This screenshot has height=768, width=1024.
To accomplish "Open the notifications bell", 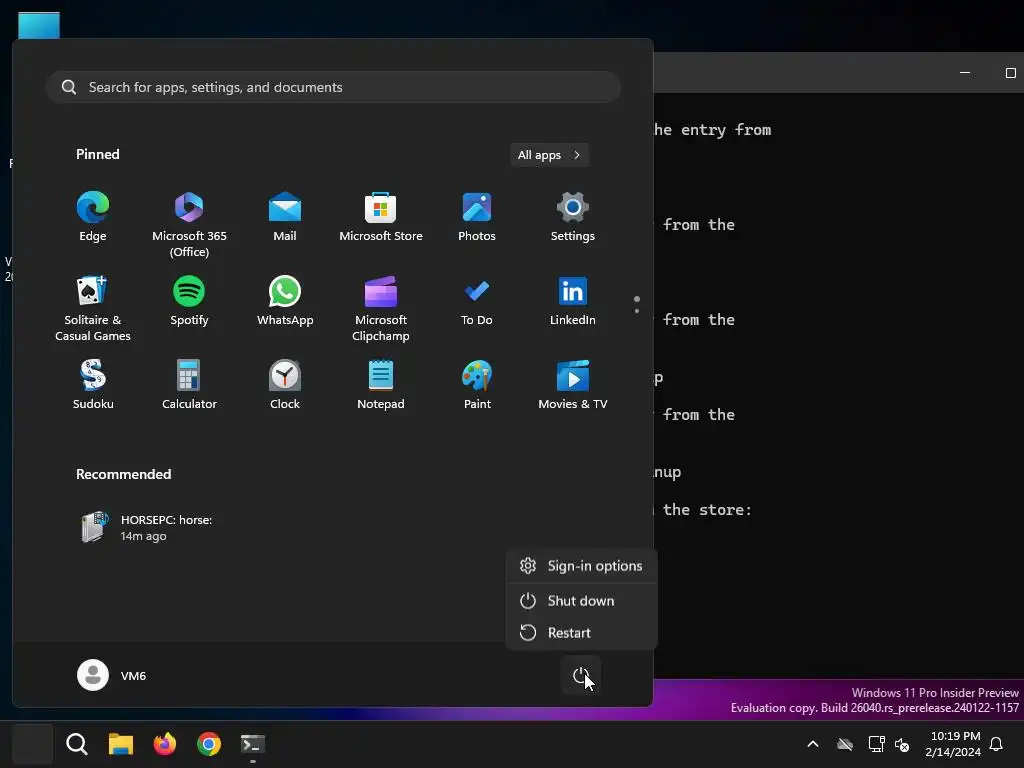I will (997, 744).
